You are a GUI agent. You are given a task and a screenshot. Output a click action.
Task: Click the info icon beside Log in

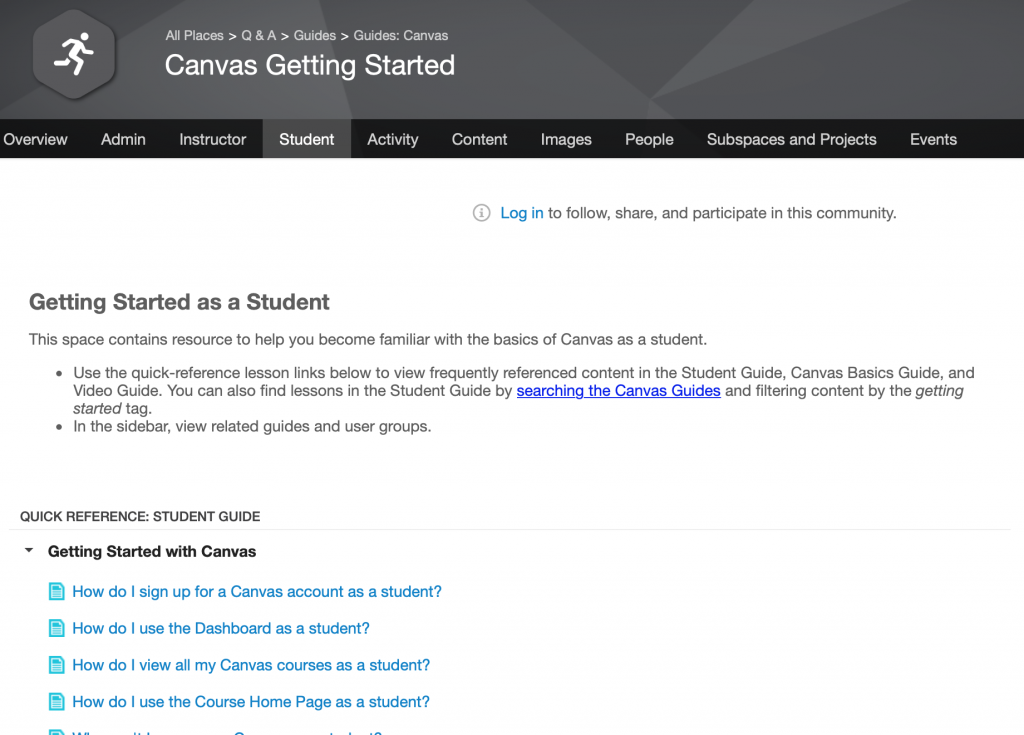pos(482,213)
